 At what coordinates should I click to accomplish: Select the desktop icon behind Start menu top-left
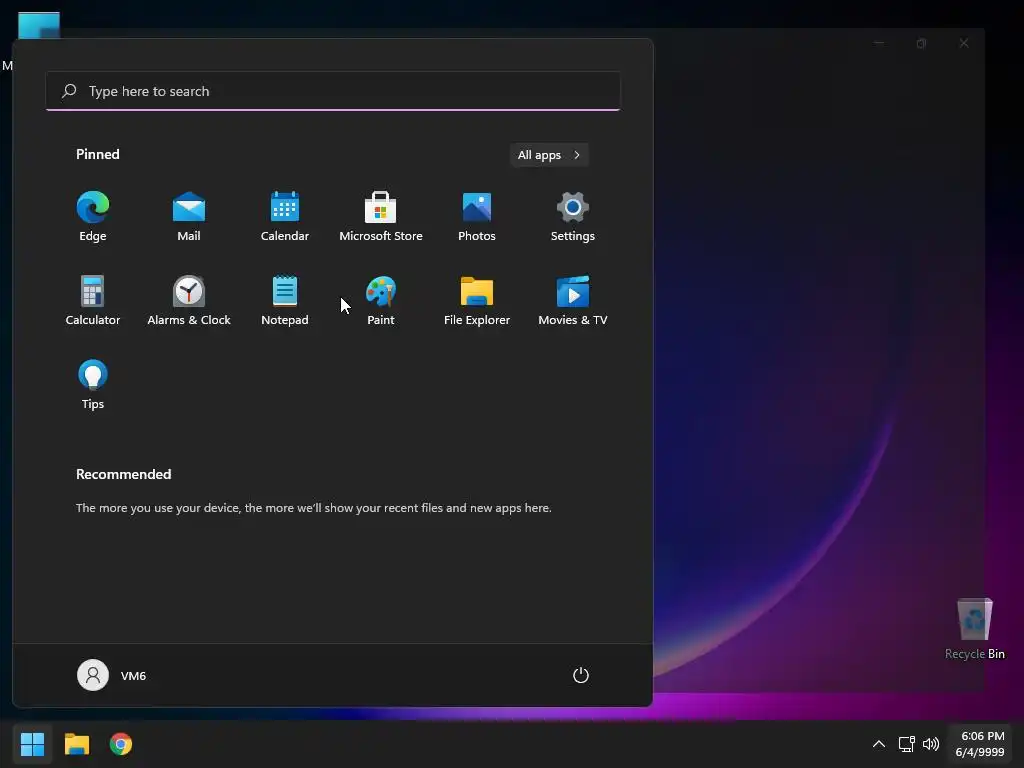[x=39, y=25]
